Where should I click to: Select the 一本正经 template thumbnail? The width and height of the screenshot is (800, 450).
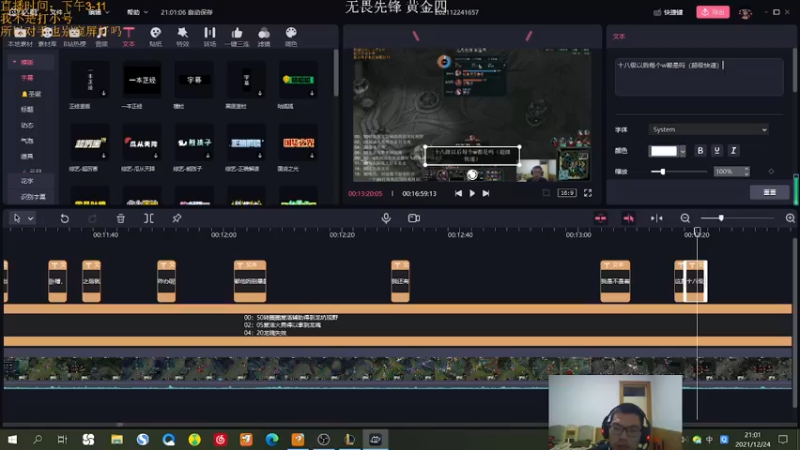[142, 80]
